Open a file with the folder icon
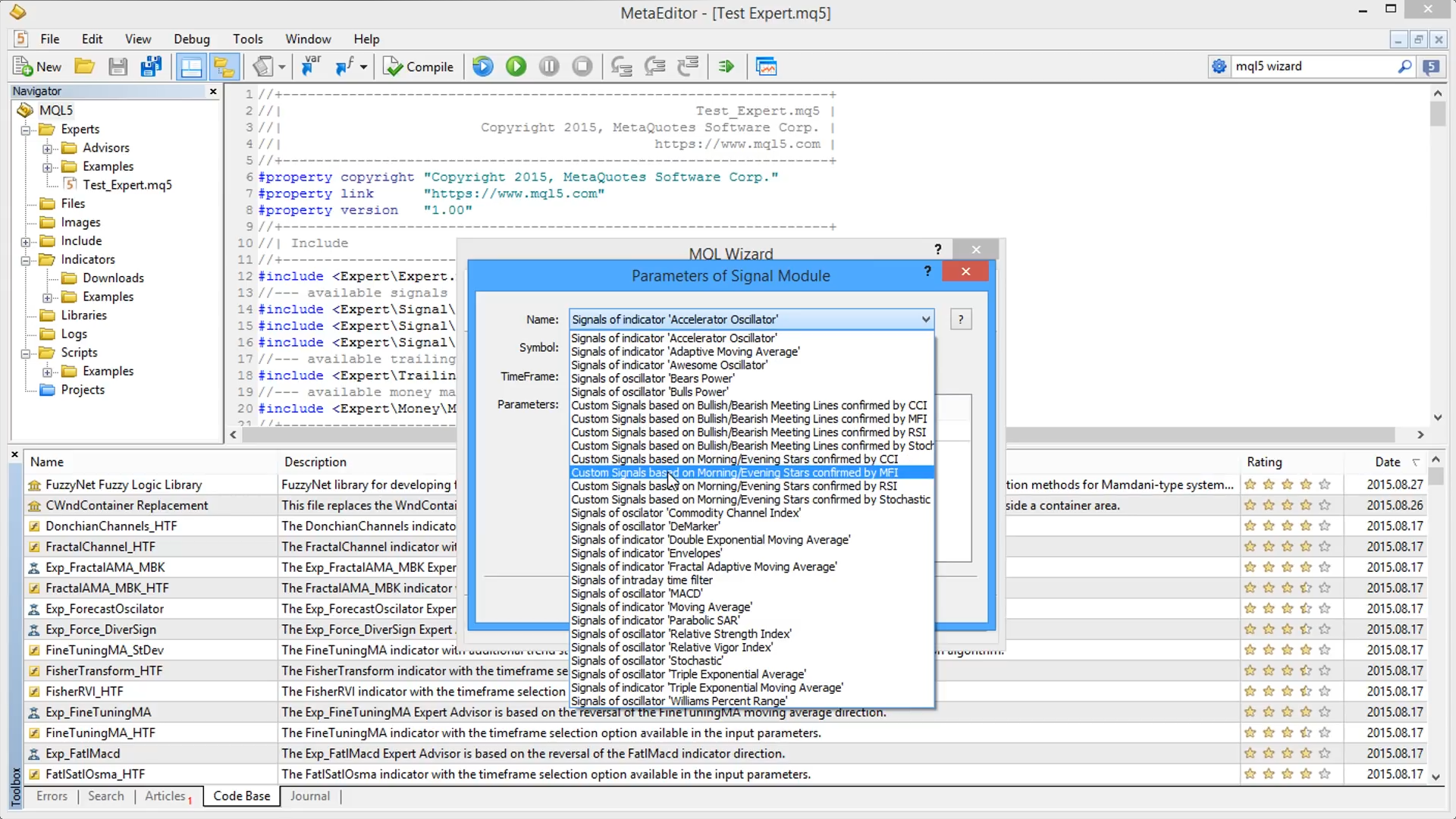Screen dimensions: 1456x819 (x=84, y=67)
